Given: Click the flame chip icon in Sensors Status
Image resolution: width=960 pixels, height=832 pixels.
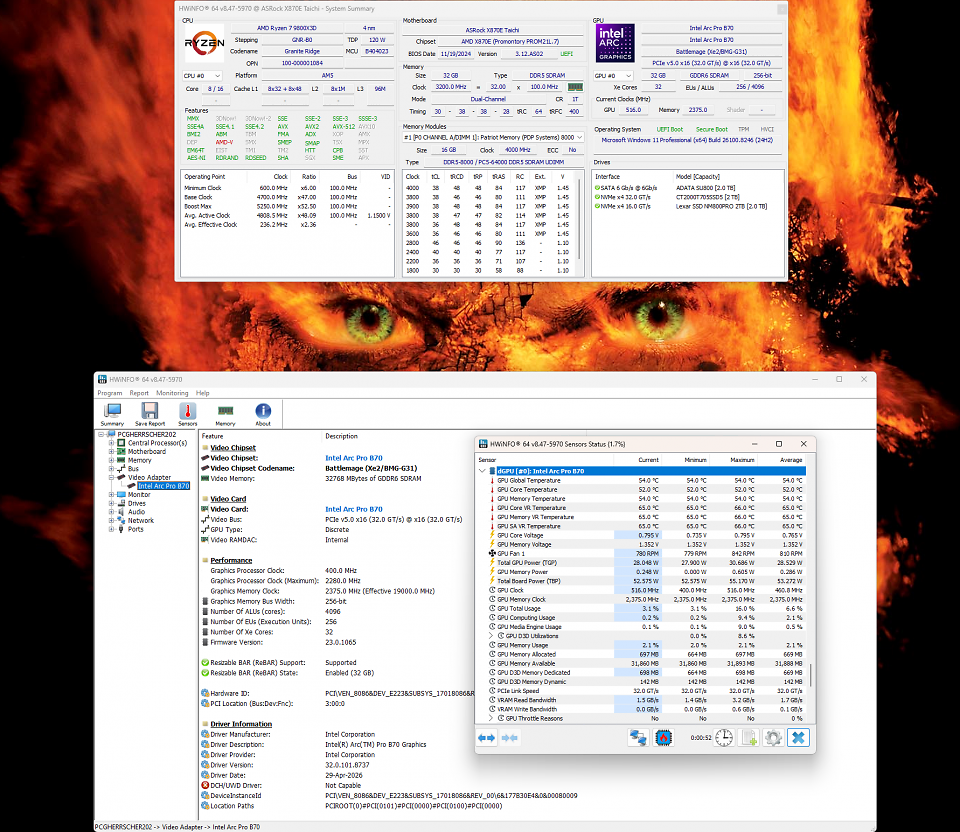Looking at the screenshot, I should pos(663,738).
